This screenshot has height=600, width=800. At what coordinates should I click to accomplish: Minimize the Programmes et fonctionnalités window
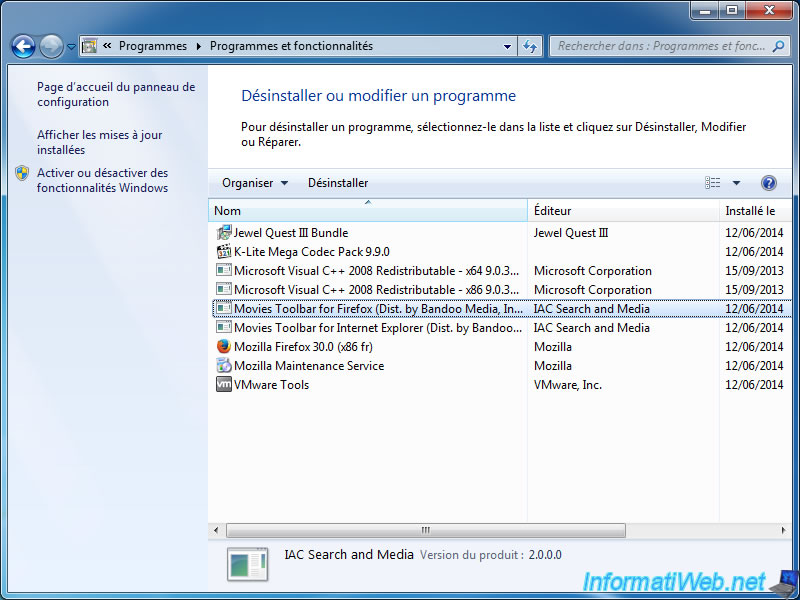click(706, 10)
